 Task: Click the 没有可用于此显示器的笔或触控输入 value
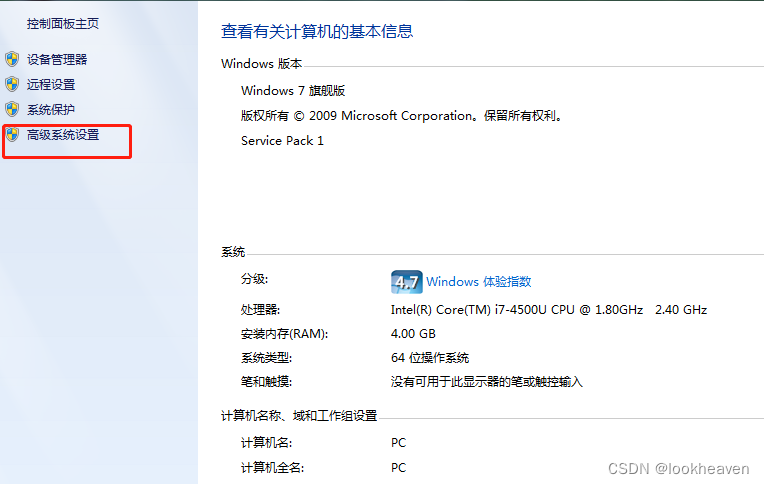click(487, 382)
